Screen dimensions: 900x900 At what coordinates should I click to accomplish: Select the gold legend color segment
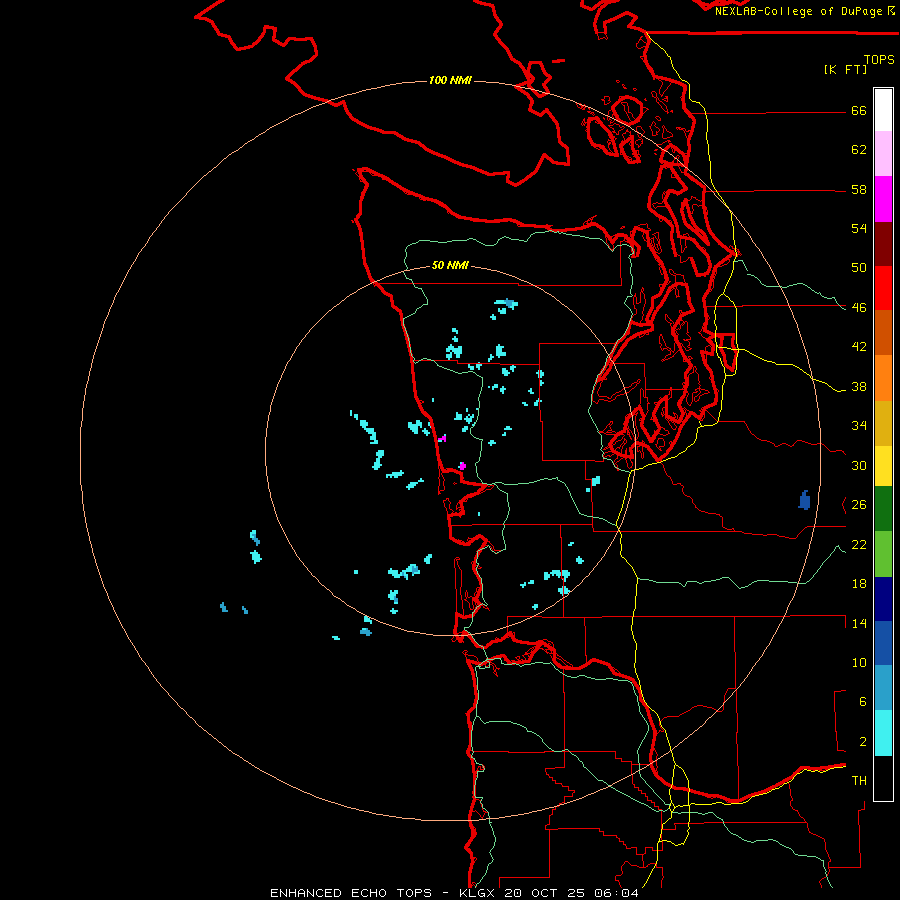[x=883, y=424]
